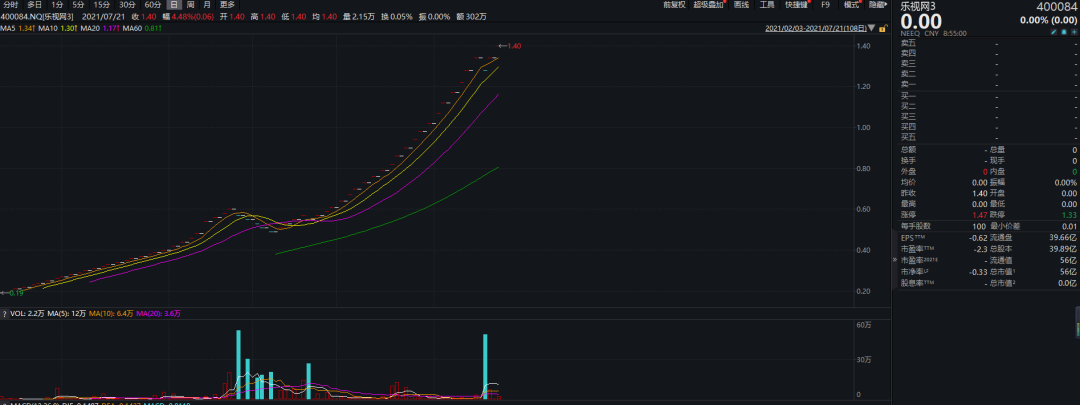
Task: Open the 工具 tools menu
Action: (x=767, y=5)
